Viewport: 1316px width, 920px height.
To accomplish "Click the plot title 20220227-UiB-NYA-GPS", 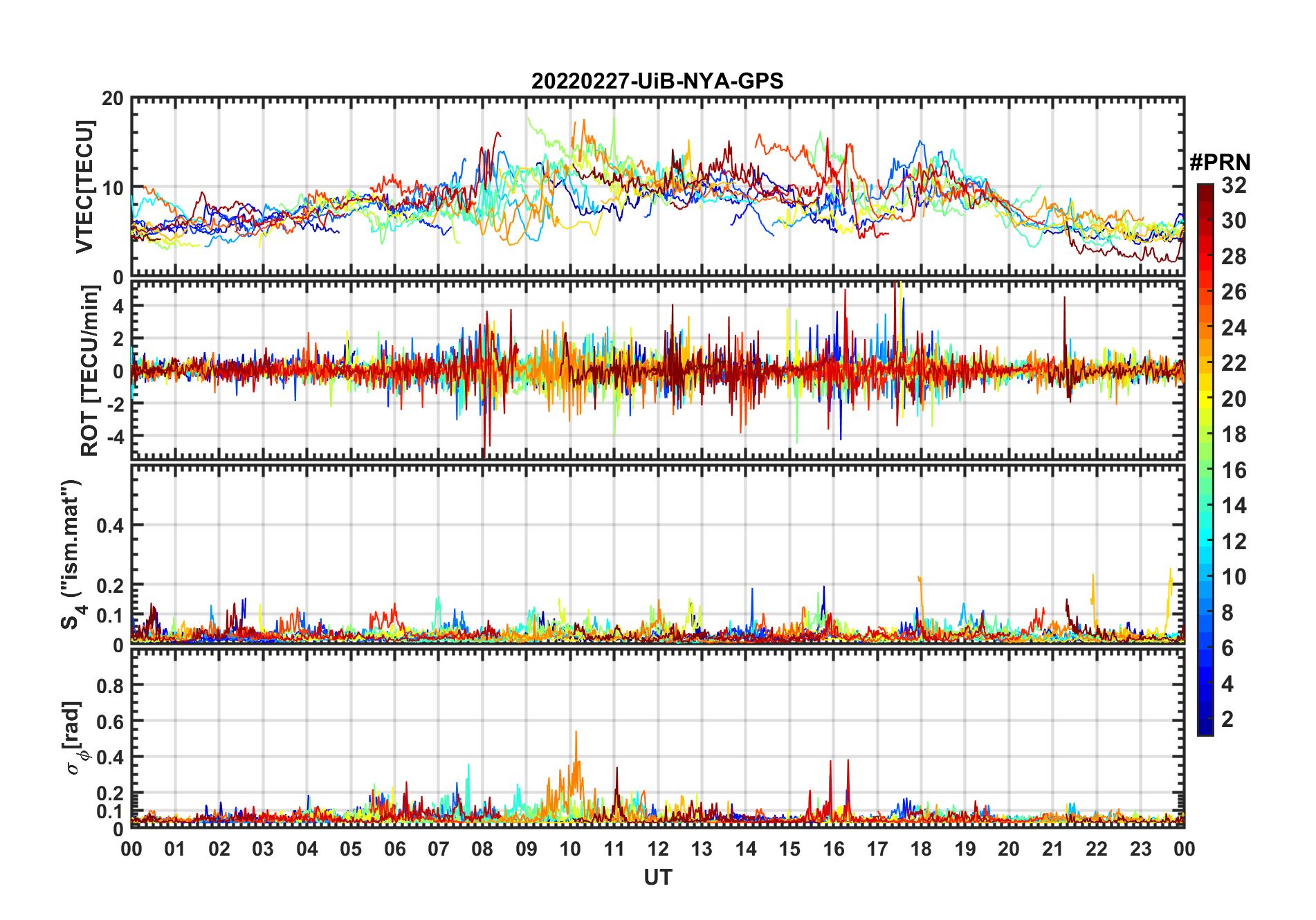I will [657, 81].
